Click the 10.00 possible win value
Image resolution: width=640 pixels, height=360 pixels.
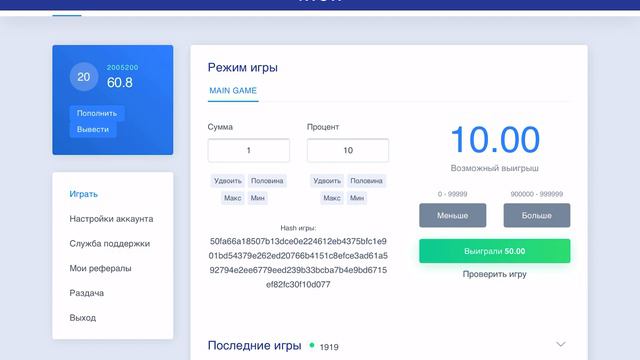pyautogui.click(x=495, y=140)
